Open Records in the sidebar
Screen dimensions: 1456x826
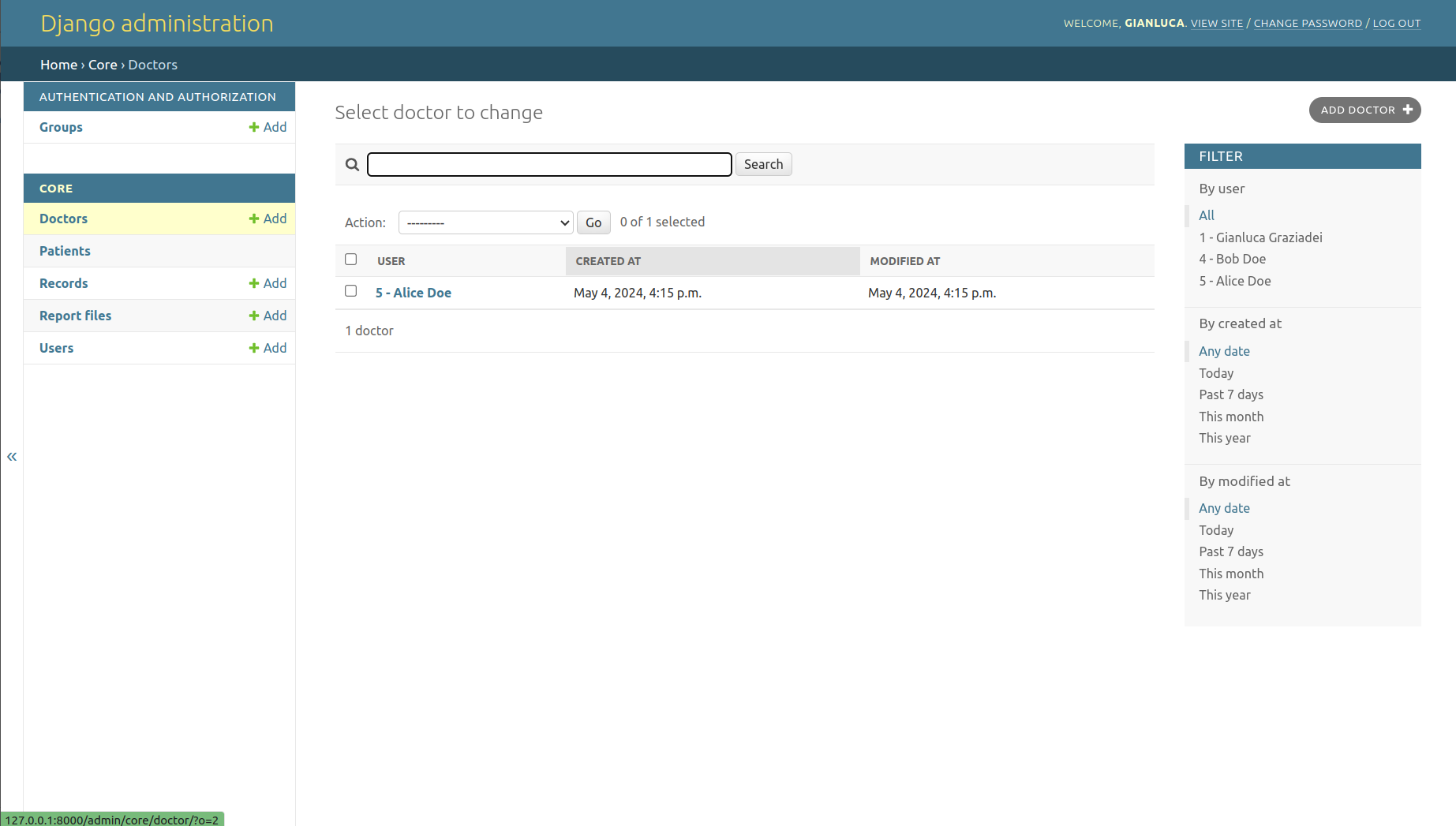point(63,283)
